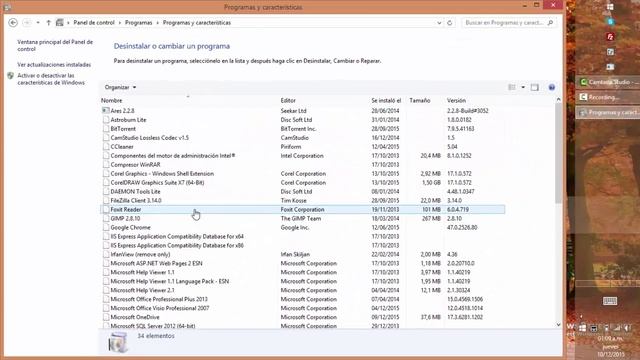This screenshot has width=640, height=360.
Task: Open the help question mark button
Action: (551, 87)
